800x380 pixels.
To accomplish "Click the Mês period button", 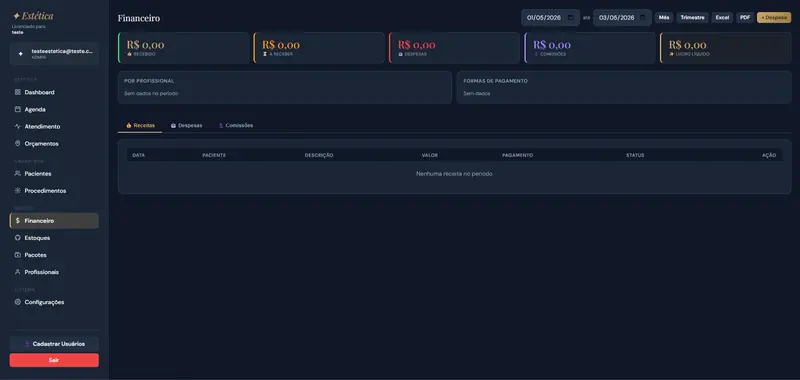I will tap(664, 17).
